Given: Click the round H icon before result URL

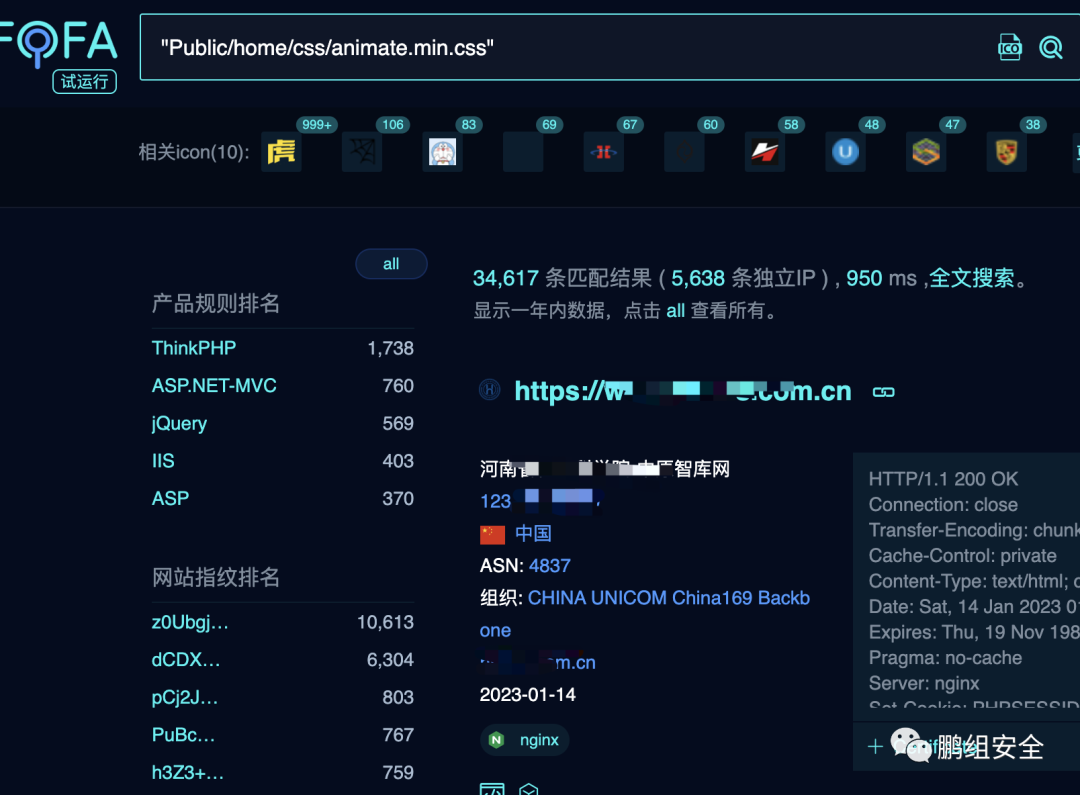Looking at the screenshot, I should pyautogui.click(x=490, y=390).
